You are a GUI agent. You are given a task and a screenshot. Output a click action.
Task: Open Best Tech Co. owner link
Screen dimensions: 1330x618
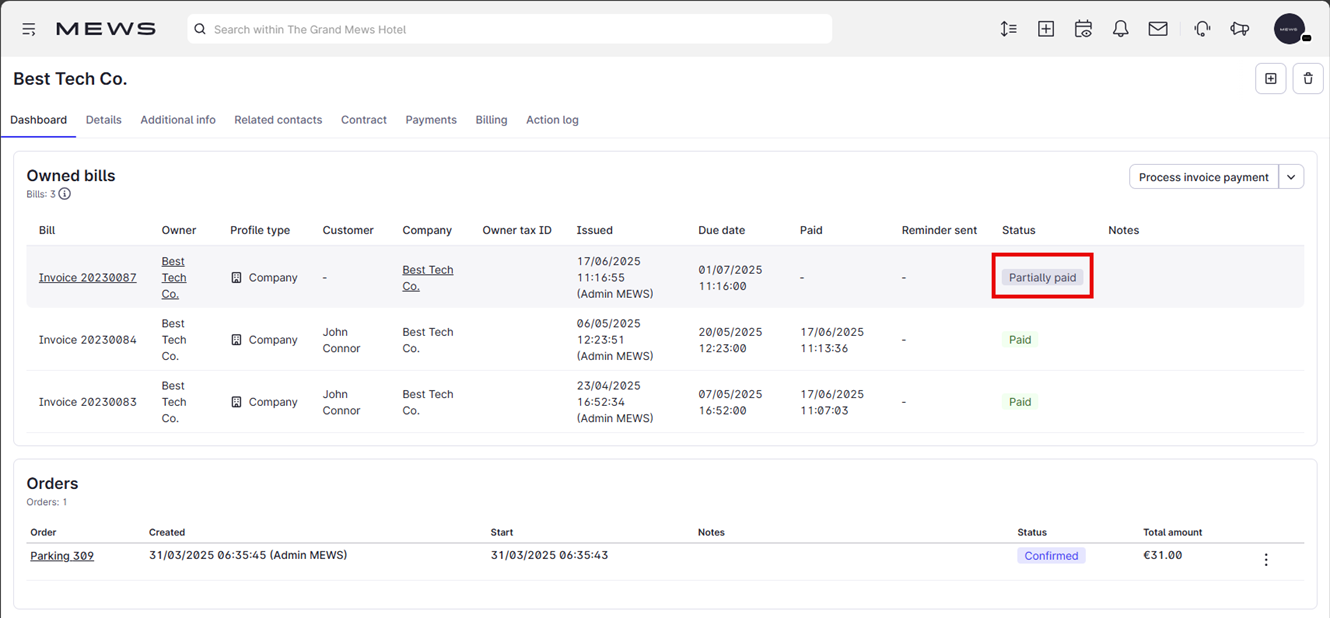click(174, 278)
